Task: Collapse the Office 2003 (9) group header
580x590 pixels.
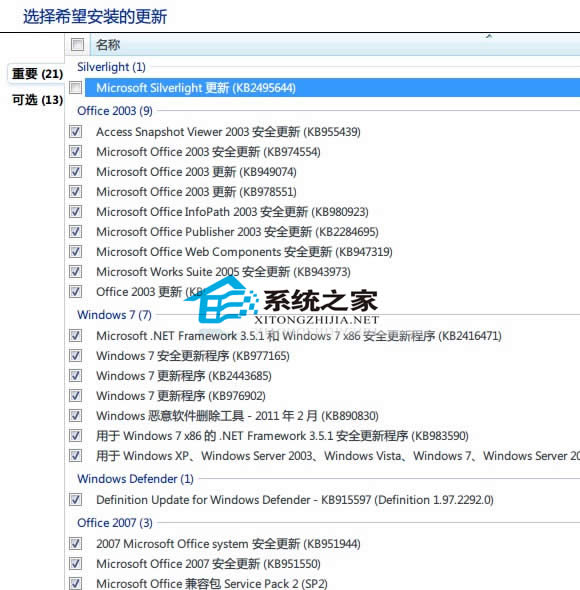Action: (x=115, y=111)
